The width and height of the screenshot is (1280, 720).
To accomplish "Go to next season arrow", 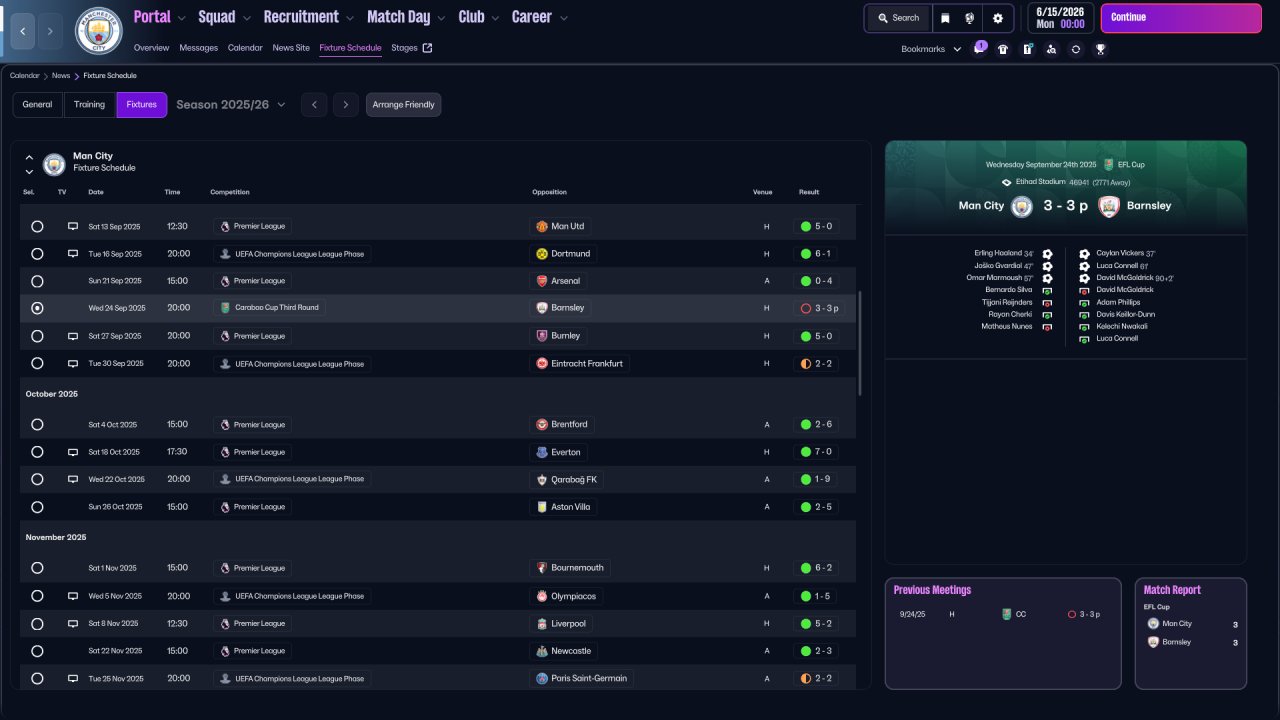I will (346, 105).
